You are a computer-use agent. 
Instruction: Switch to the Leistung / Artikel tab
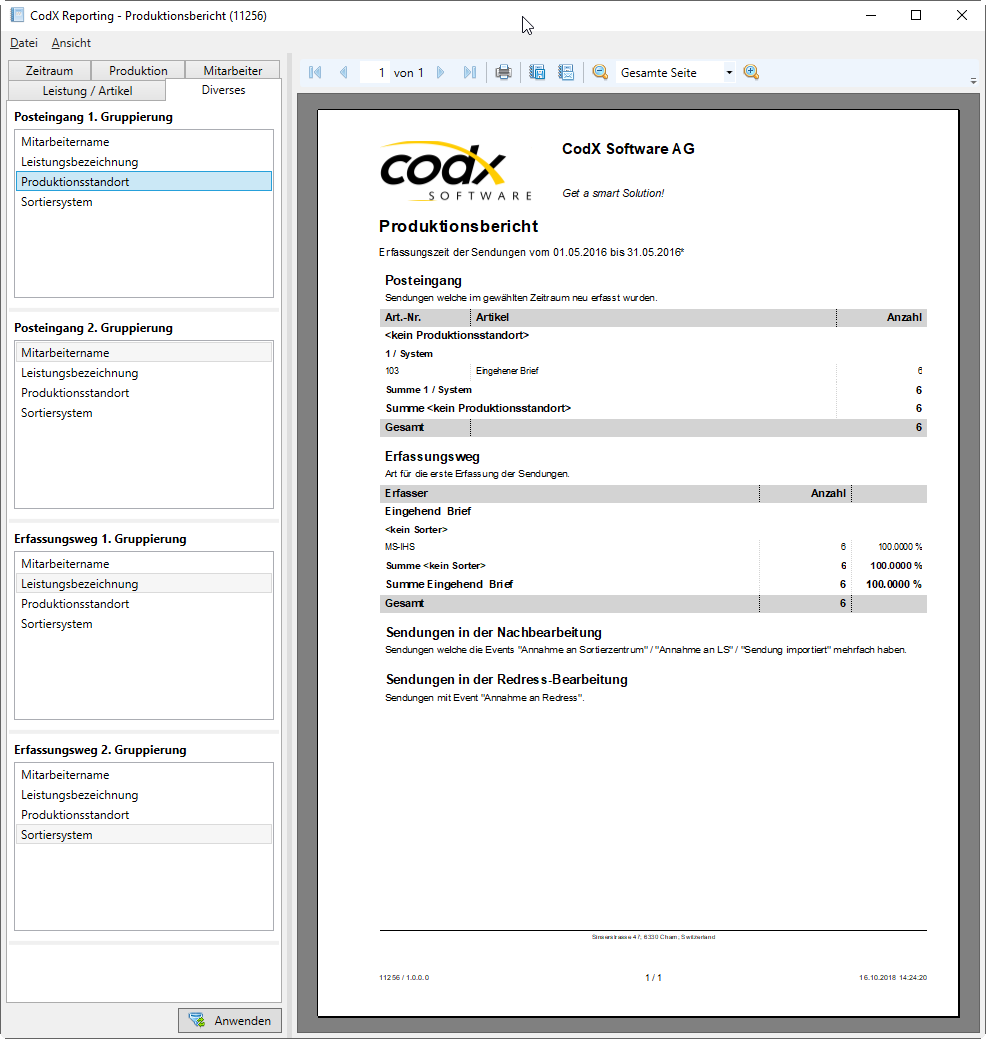click(x=87, y=91)
